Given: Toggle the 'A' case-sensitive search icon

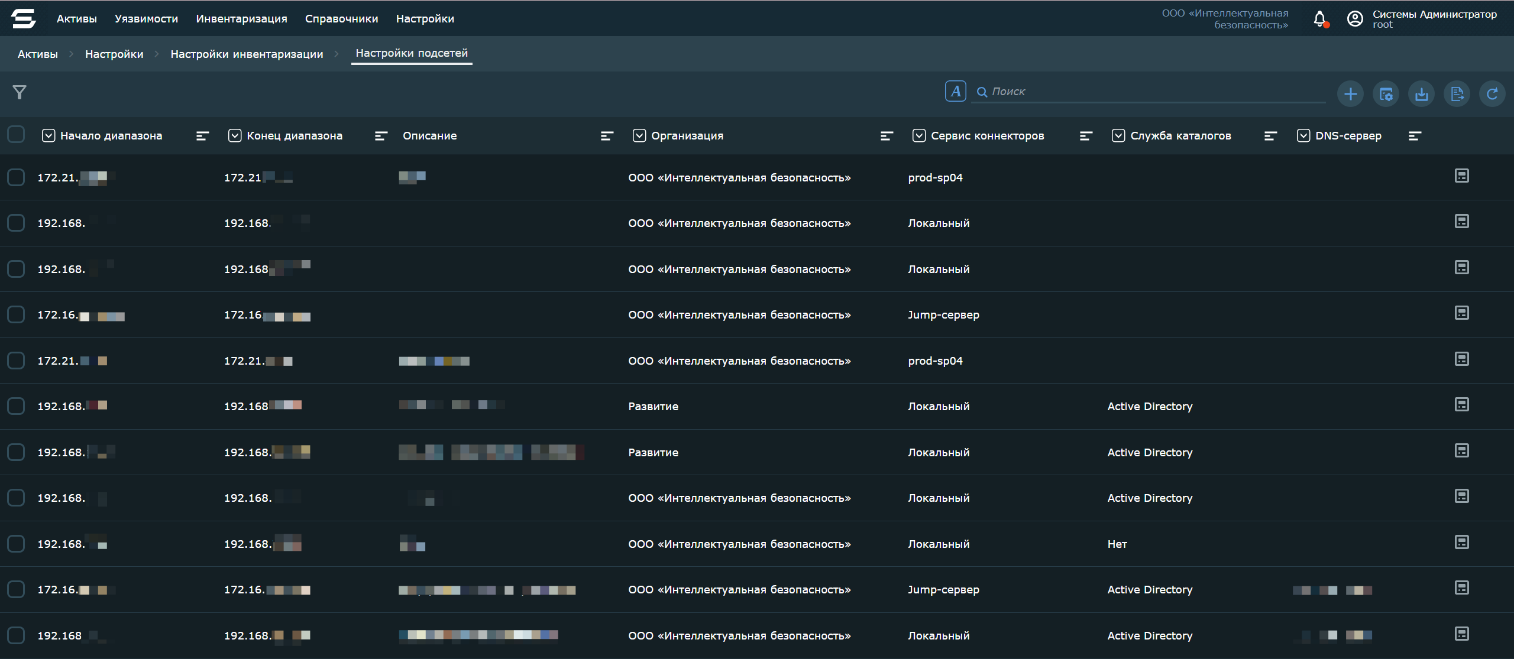Looking at the screenshot, I should (x=955, y=91).
